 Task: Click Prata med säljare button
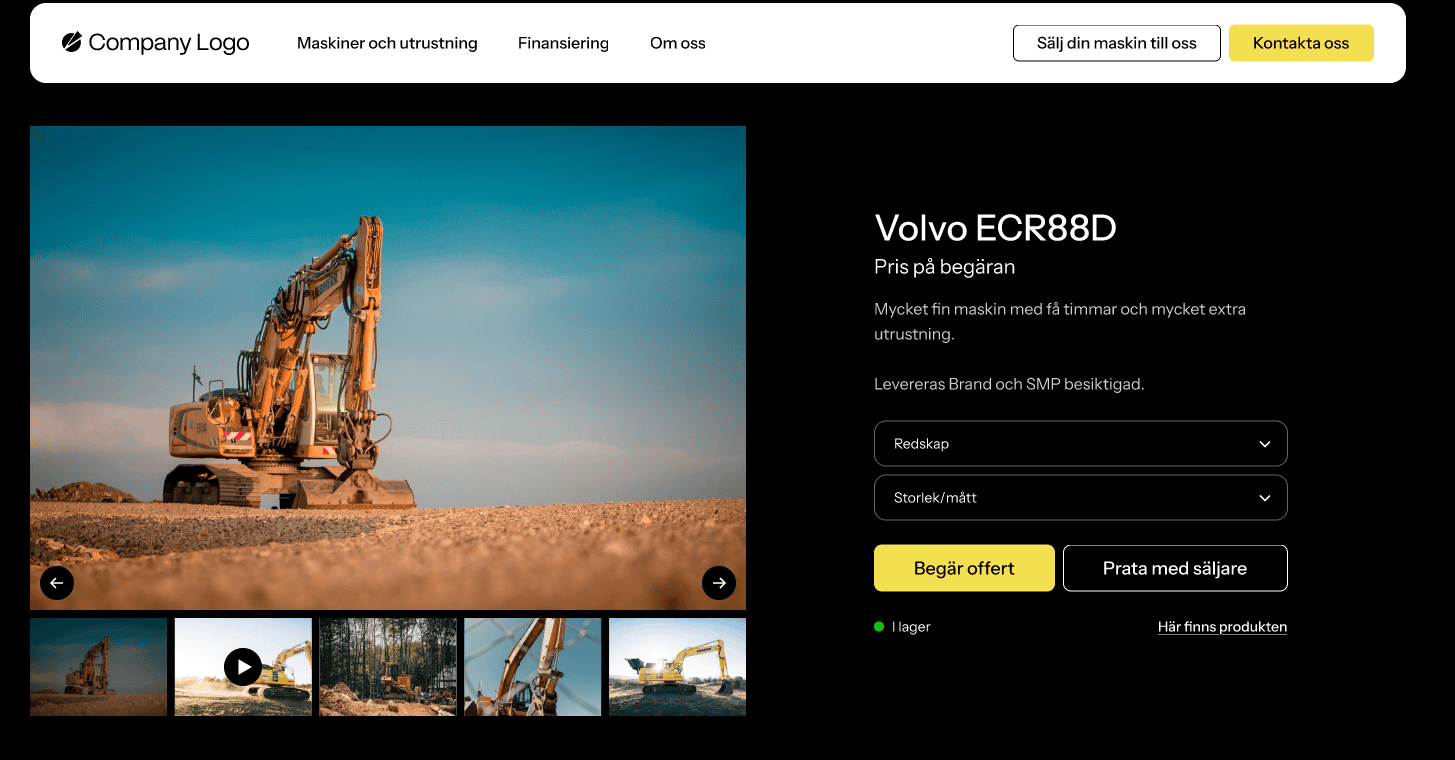pyautogui.click(x=1175, y=568)
